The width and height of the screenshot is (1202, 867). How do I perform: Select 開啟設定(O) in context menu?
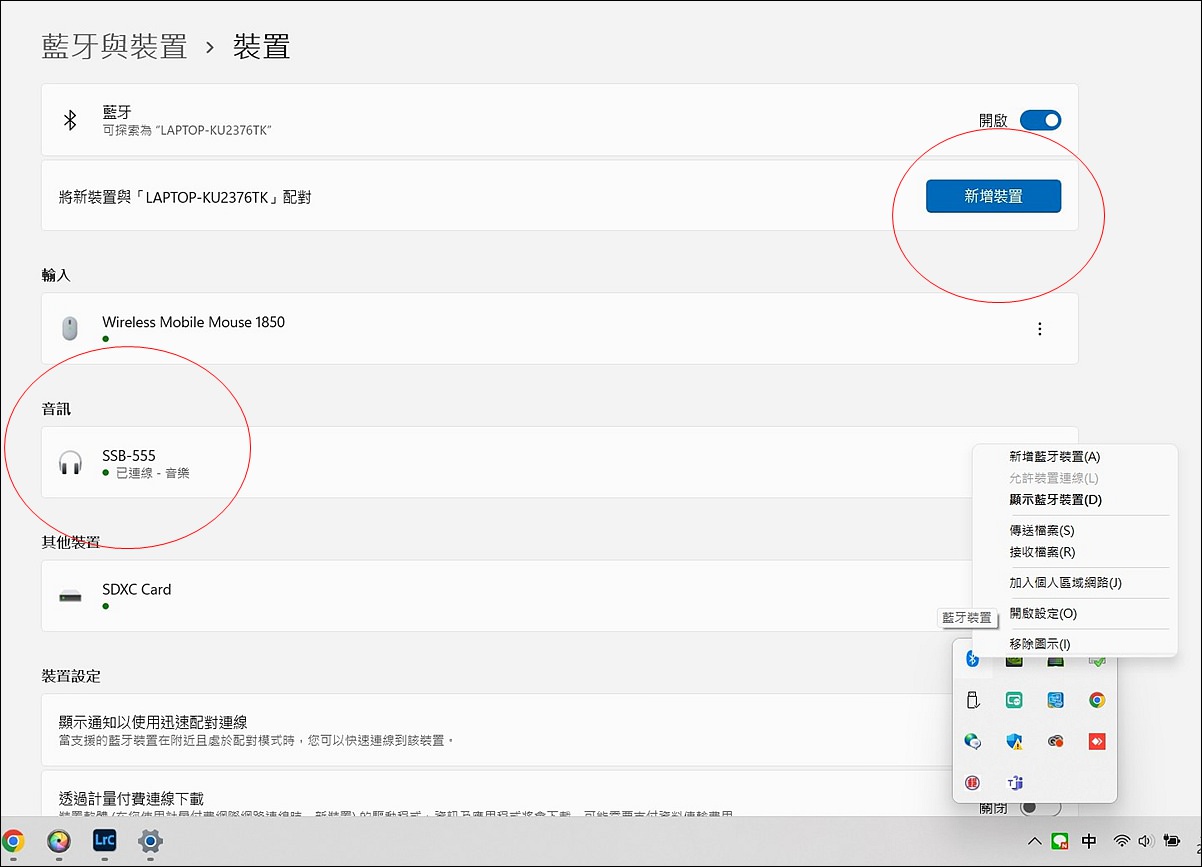[1043, 614]
